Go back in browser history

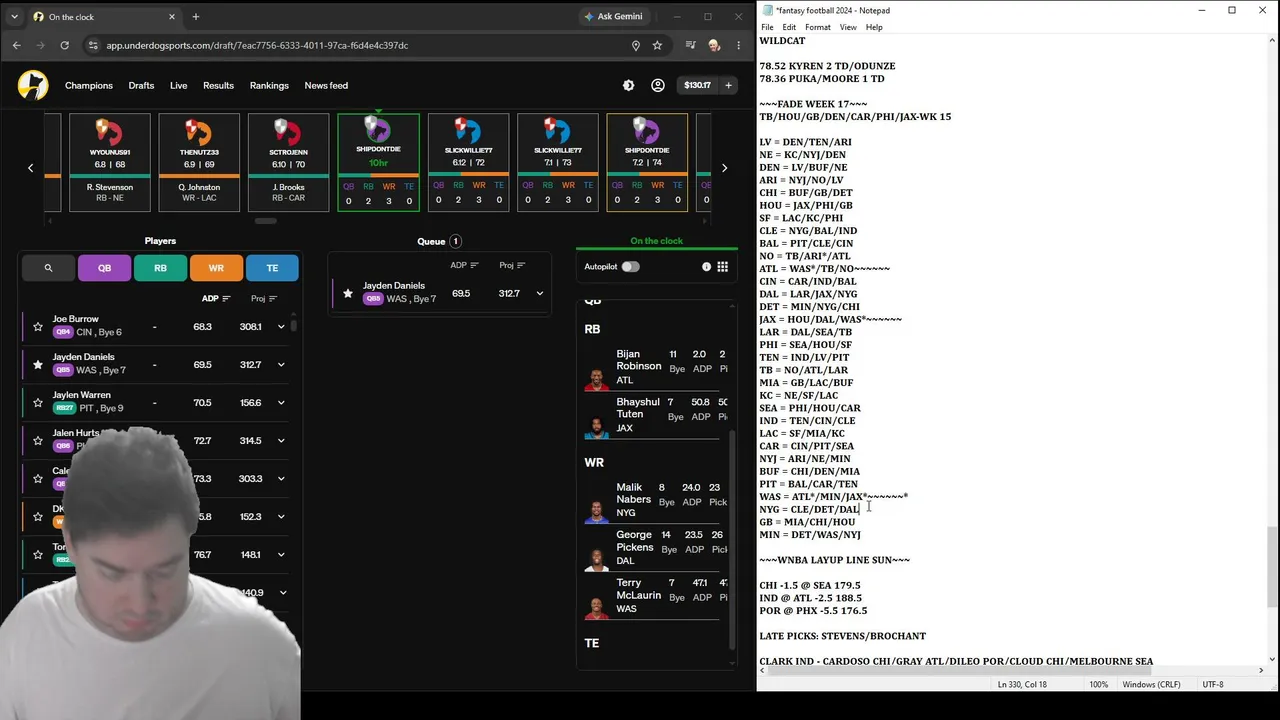pos(17,45)
